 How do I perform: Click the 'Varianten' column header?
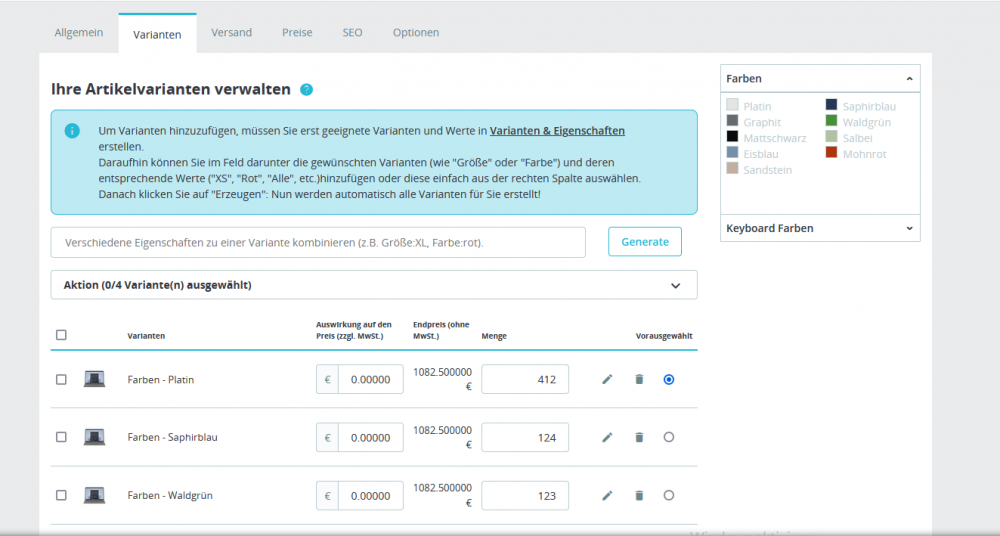(146, 336)
